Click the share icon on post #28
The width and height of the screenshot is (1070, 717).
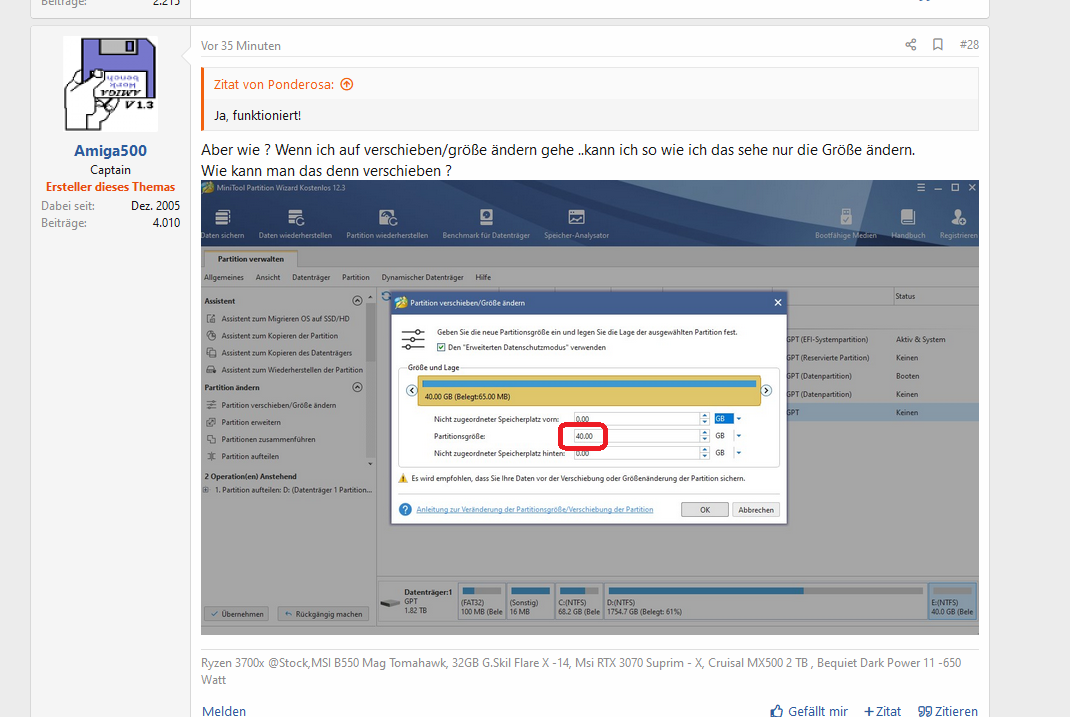coord(910,44)
